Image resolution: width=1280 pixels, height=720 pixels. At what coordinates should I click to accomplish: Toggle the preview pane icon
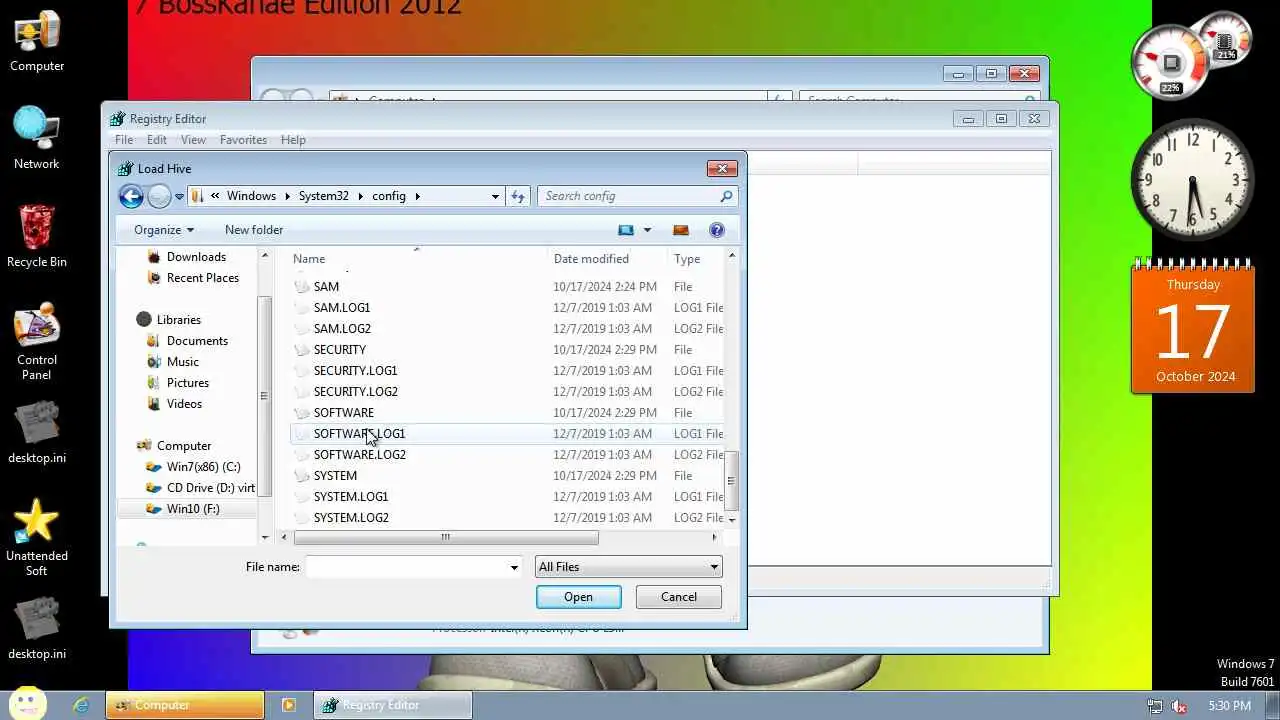681,230
